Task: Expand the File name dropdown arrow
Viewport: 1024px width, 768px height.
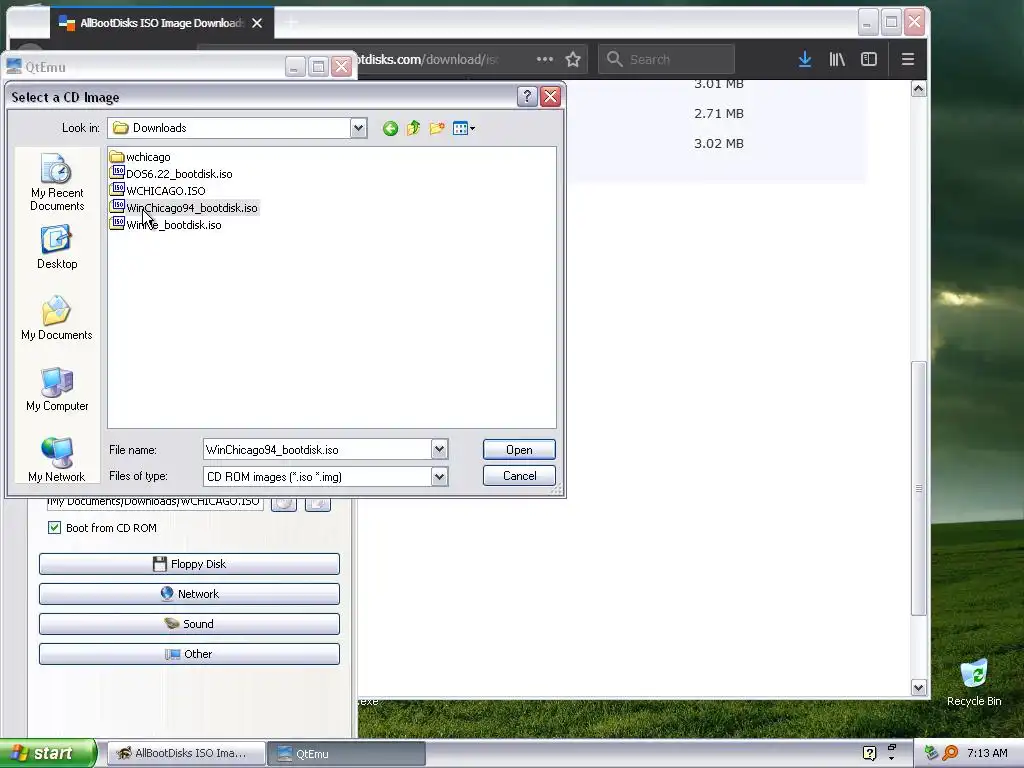Action: click(x=440, y=449)
